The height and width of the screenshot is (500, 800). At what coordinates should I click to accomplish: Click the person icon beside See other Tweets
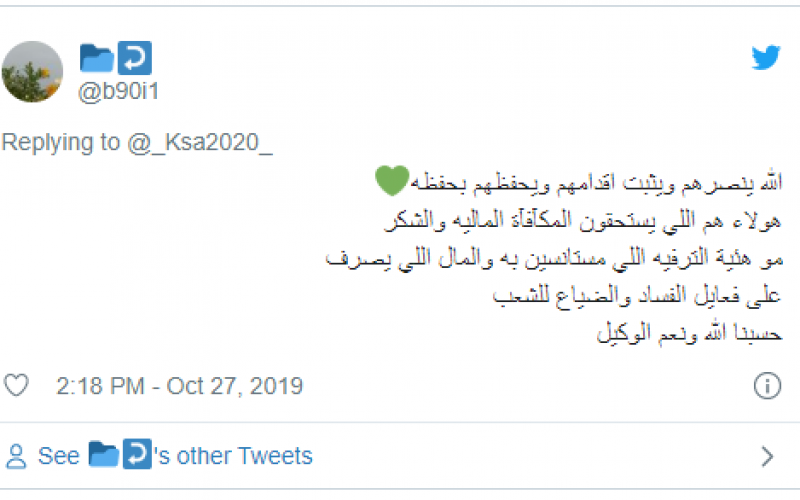[x=16, y=456]
